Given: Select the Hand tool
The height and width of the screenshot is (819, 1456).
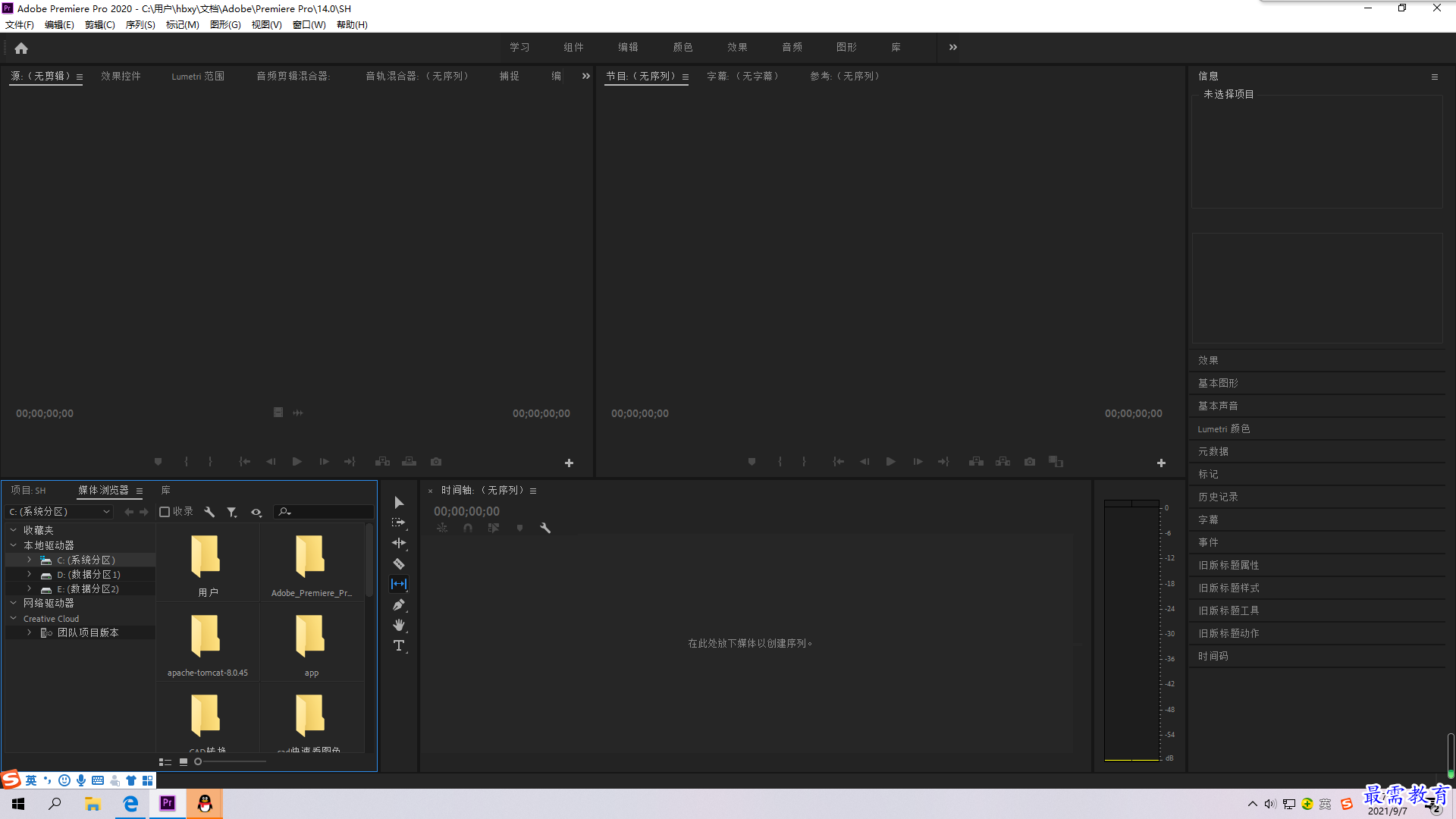Looking at the screenshot, I should pos(399,625).
